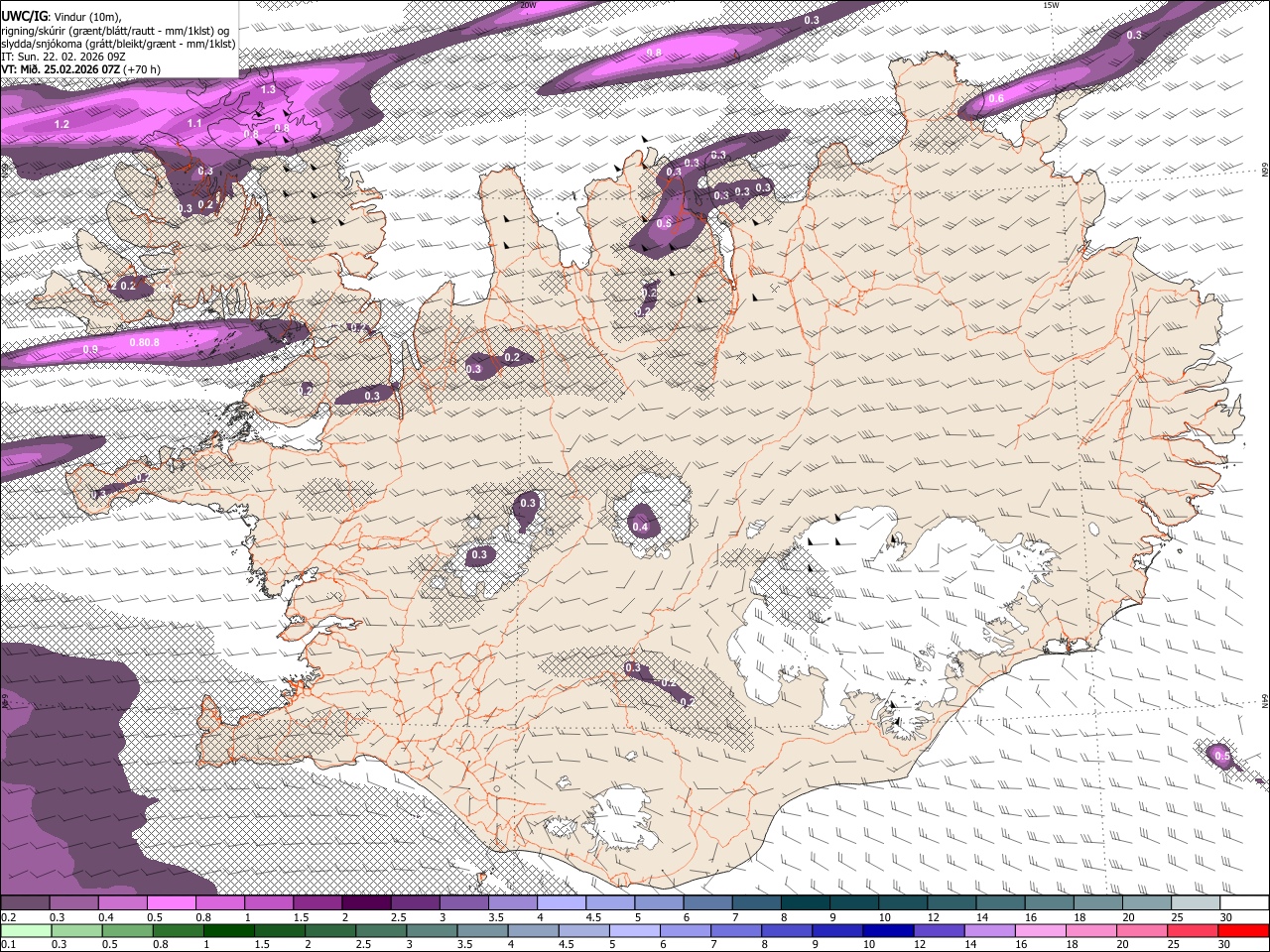Click the 0.4 value on the central glacier
This screenshot has width=1270, height=952.
pyautogui.click(x=640, y=527)
